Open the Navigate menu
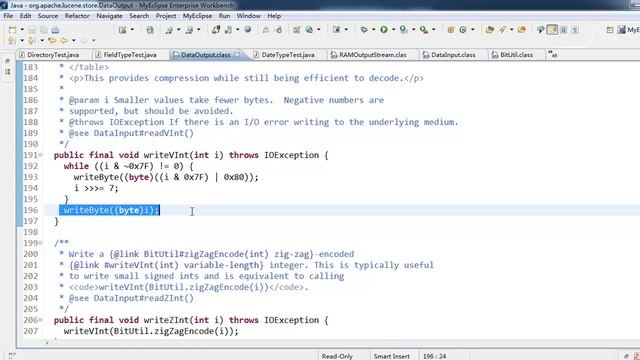The image size is (640, 360). [109, 16]
